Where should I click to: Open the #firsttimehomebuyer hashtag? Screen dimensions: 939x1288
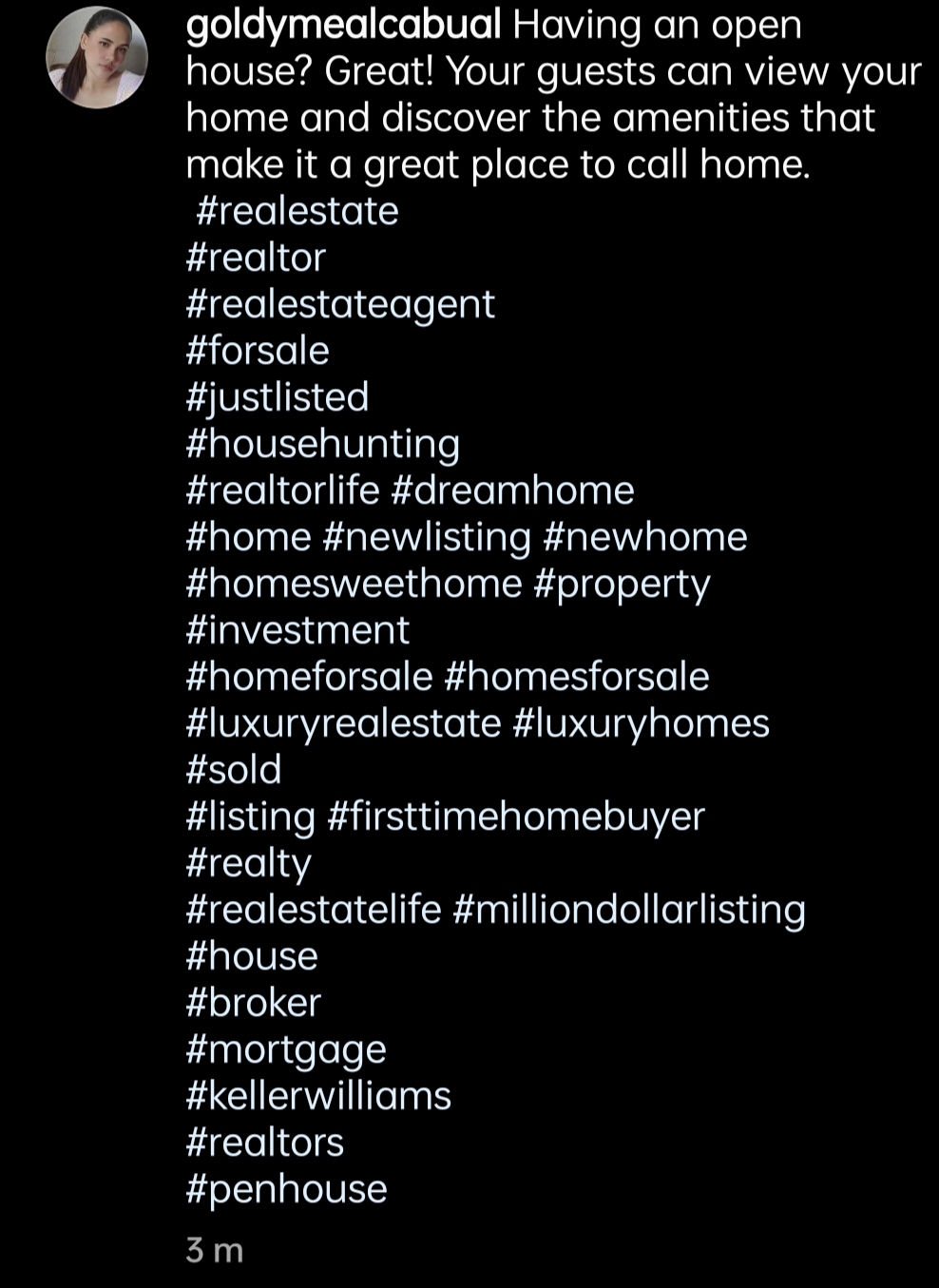click(x=515, y=817)
